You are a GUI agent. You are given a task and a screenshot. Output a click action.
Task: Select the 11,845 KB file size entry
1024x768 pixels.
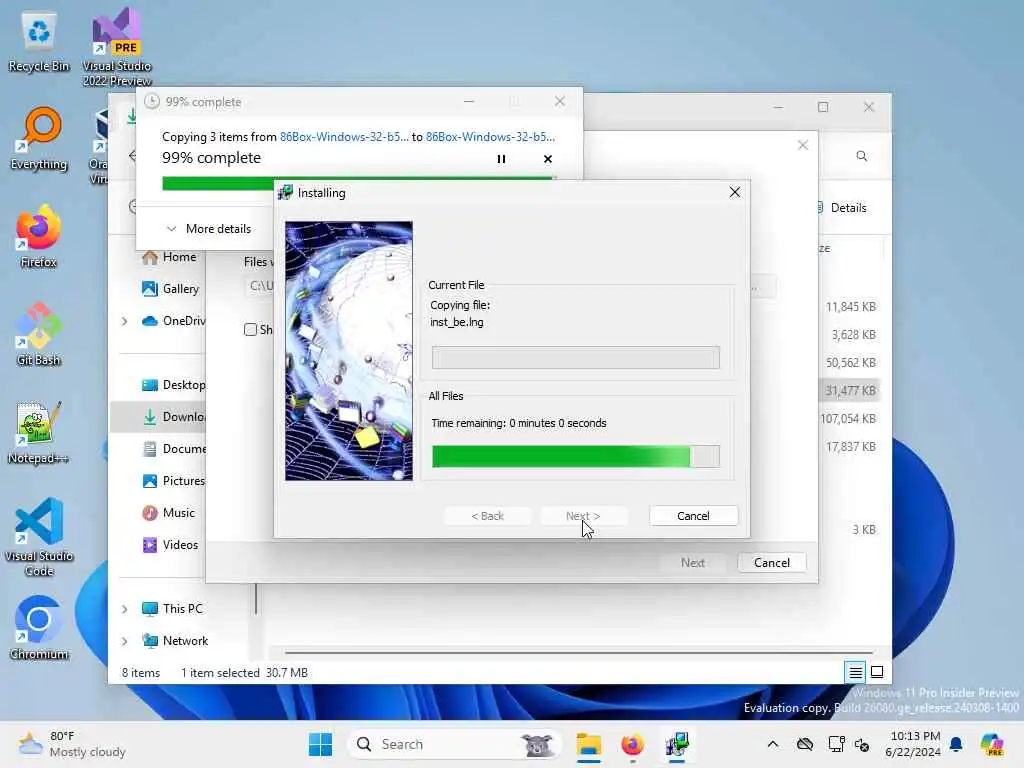(850, 307)
